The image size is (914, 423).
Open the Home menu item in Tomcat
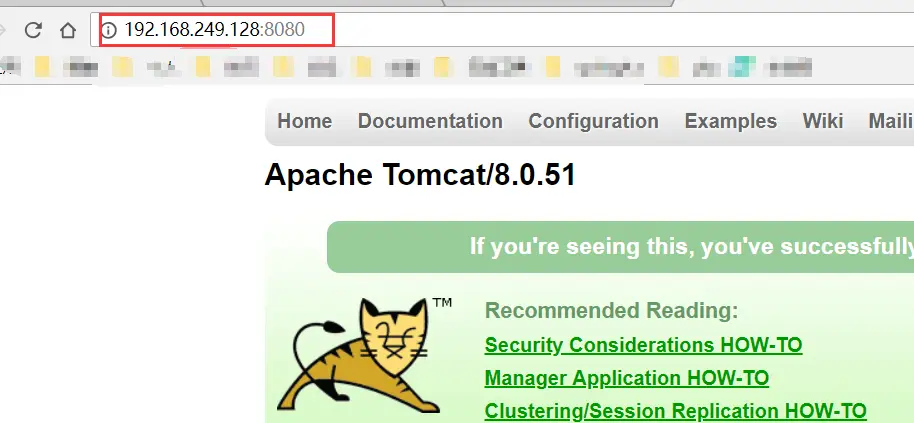click(304, 121)
